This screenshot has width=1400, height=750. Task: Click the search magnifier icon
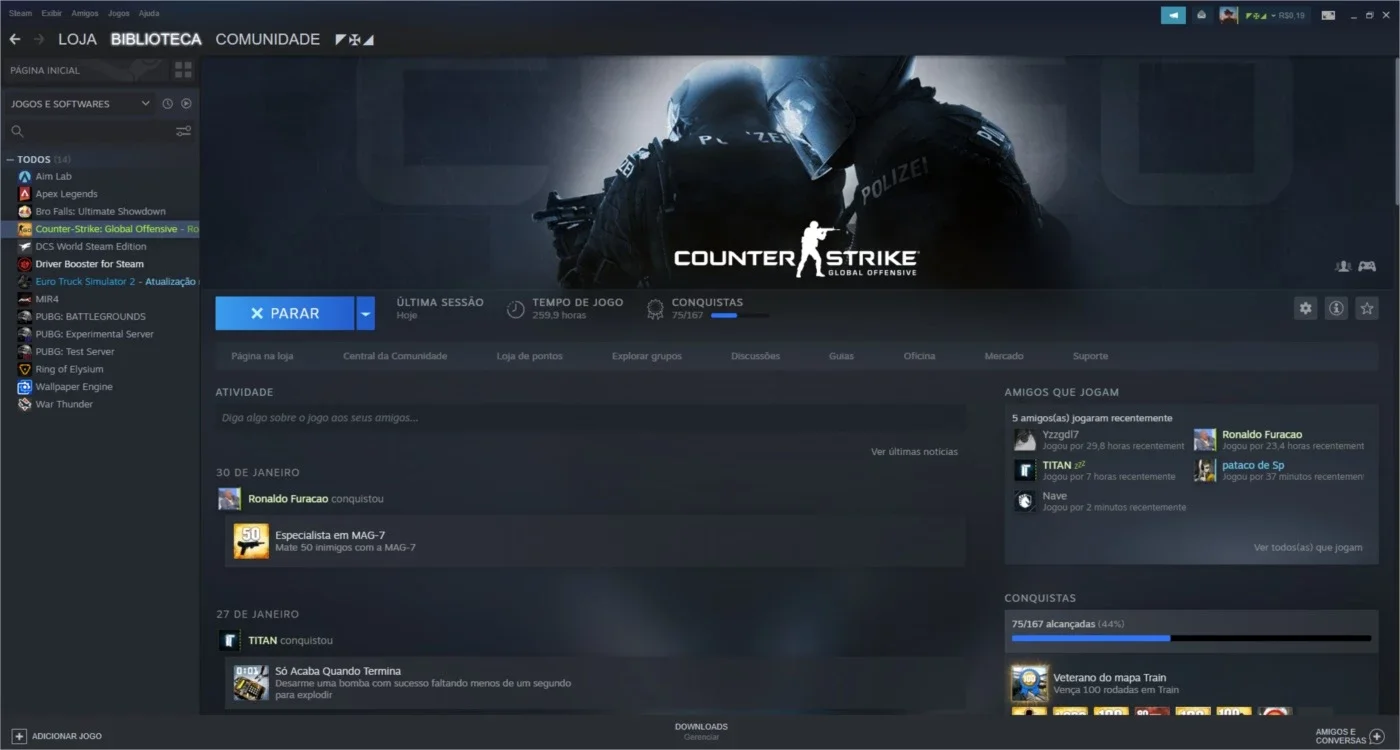[x=17, y=131]
